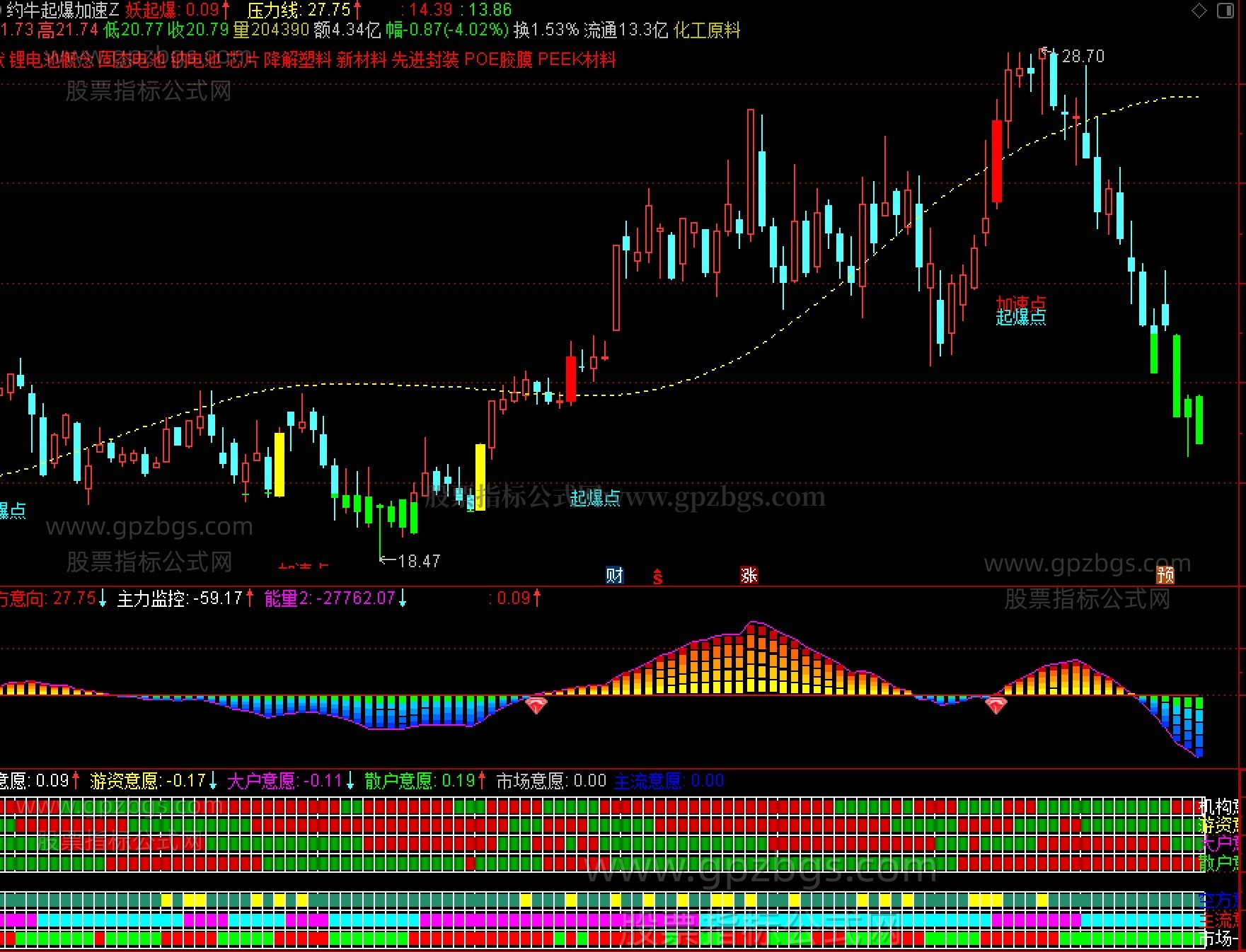Open the 财 financial info marker

614,575
